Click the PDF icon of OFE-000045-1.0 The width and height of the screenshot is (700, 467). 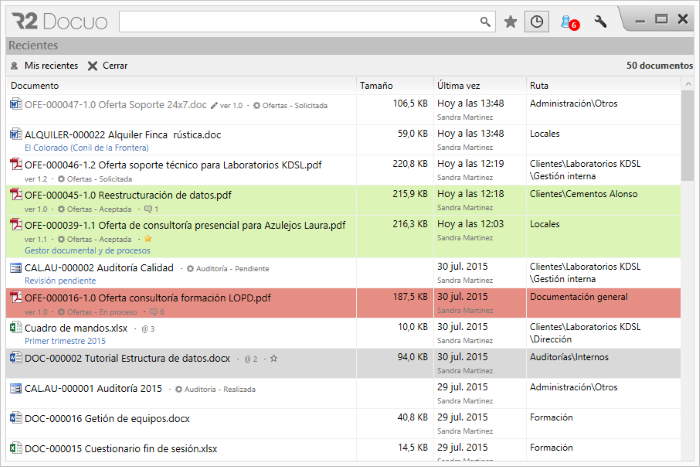[16, 195]
